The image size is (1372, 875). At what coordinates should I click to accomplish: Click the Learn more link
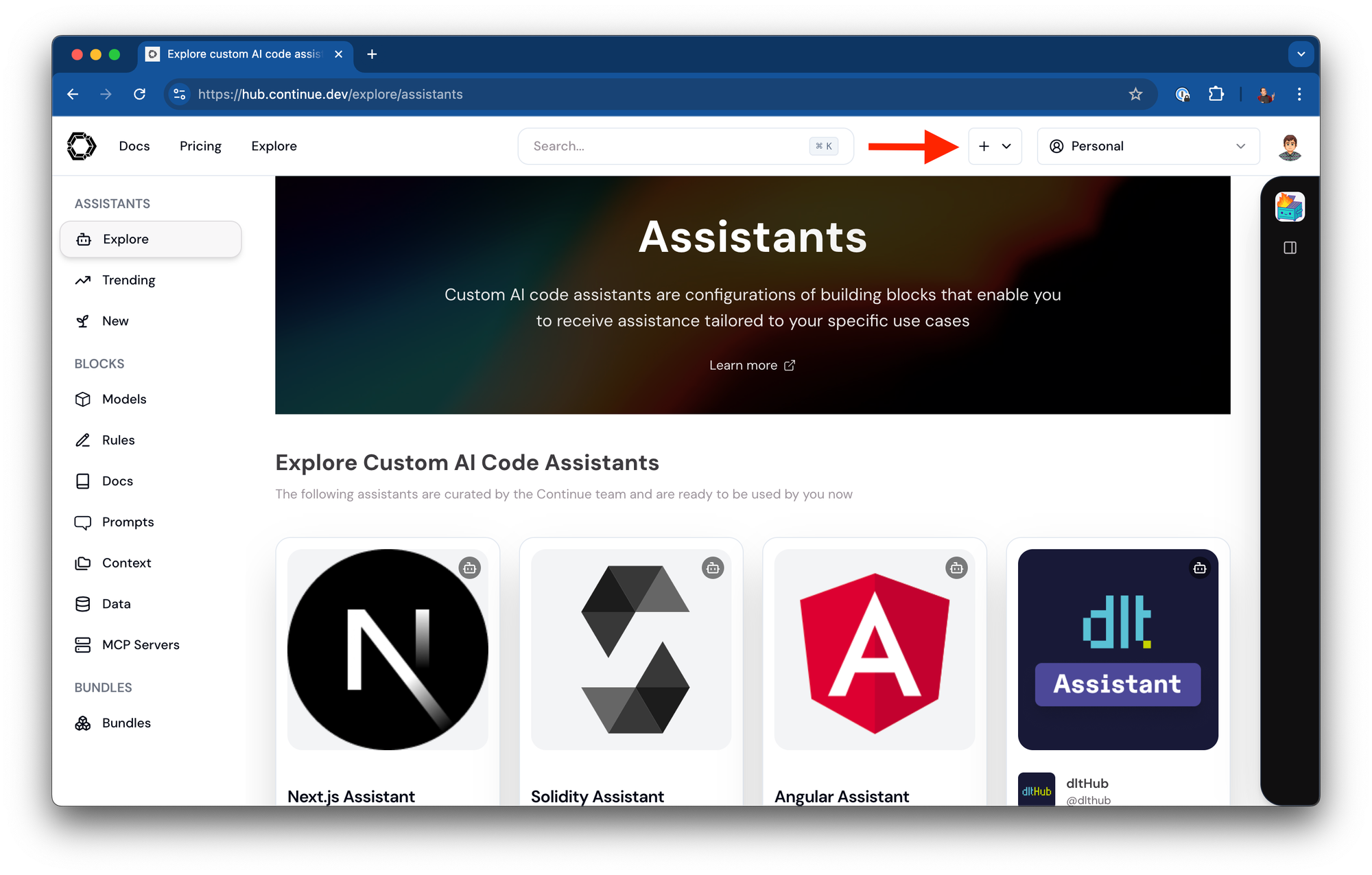752,365
